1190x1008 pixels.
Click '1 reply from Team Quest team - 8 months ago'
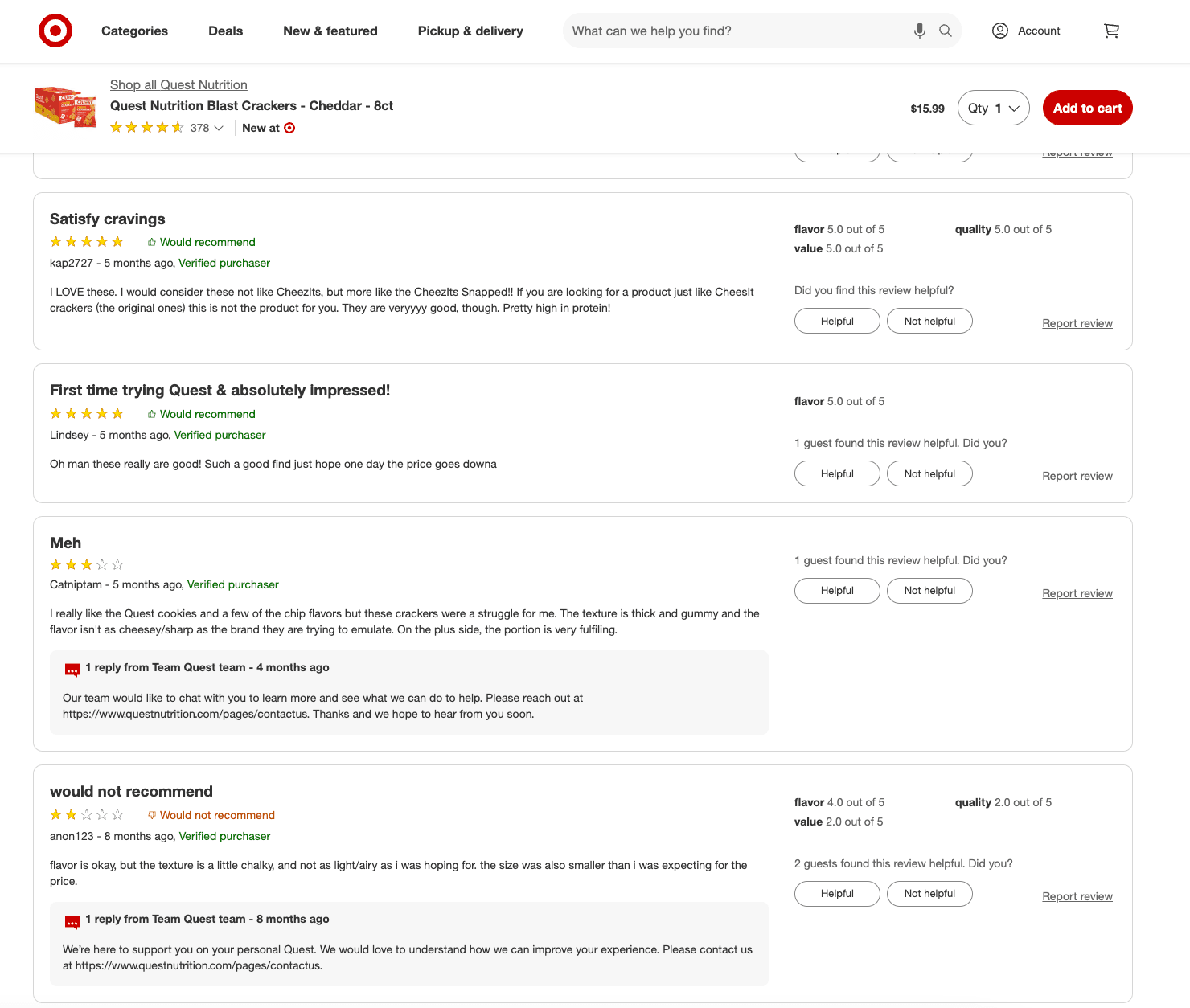pyautogui.click(x=207, y=919)
